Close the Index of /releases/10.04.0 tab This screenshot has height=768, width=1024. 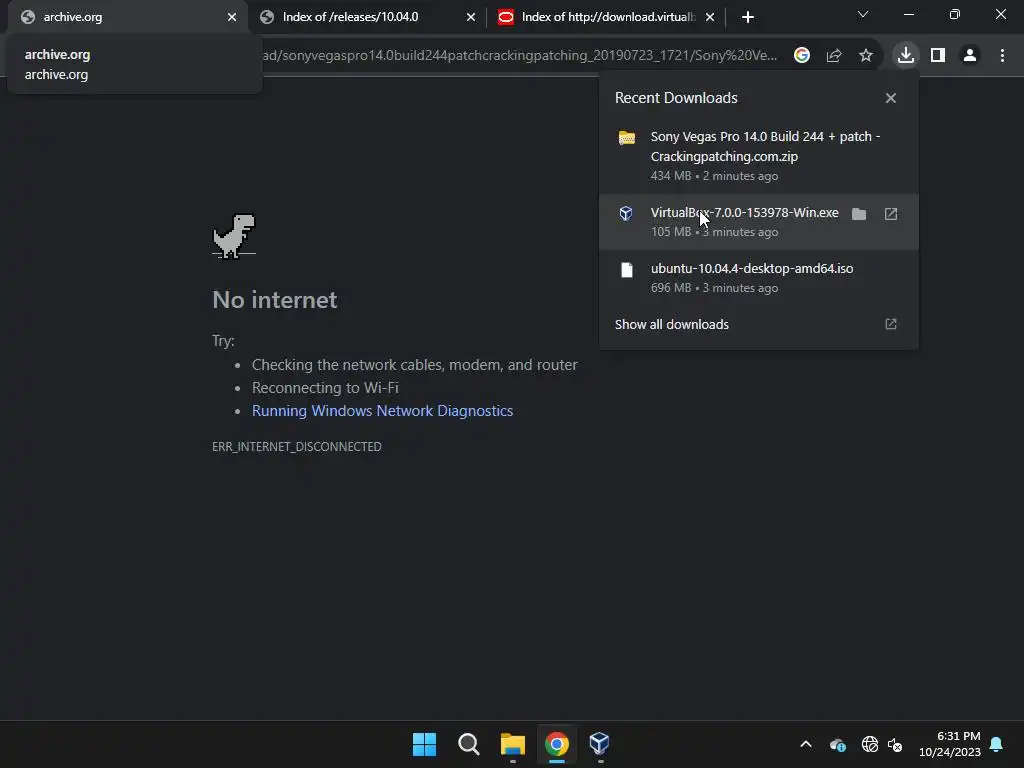[471, 17]
